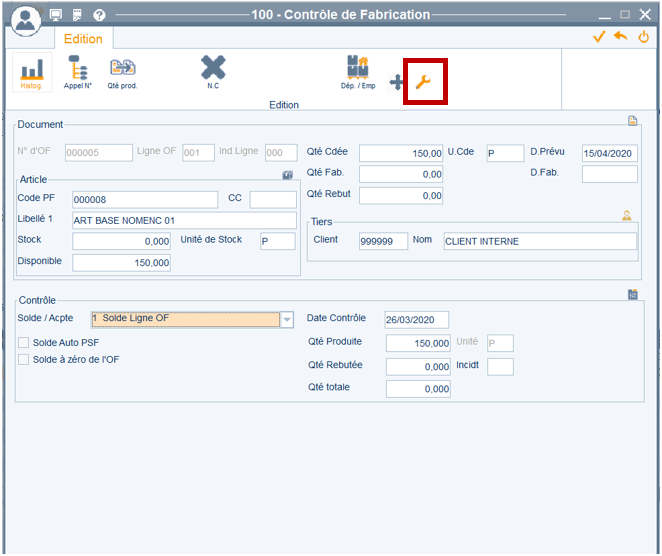Click the U.Cde field

(505, 153)
